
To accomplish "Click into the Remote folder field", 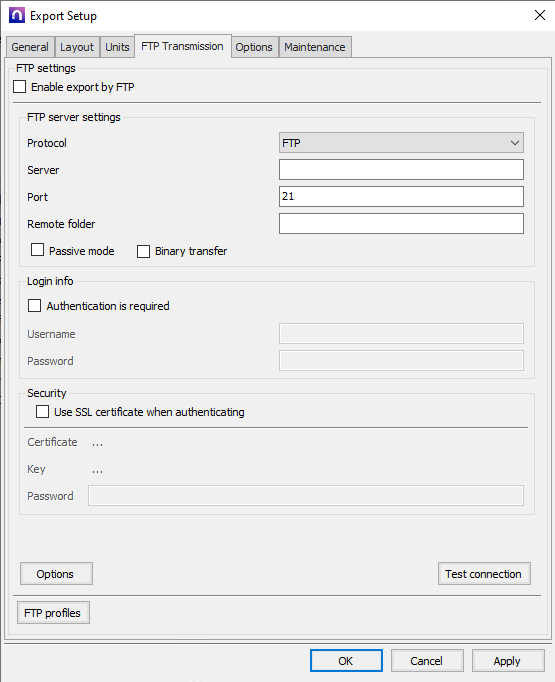I will 401,224.
